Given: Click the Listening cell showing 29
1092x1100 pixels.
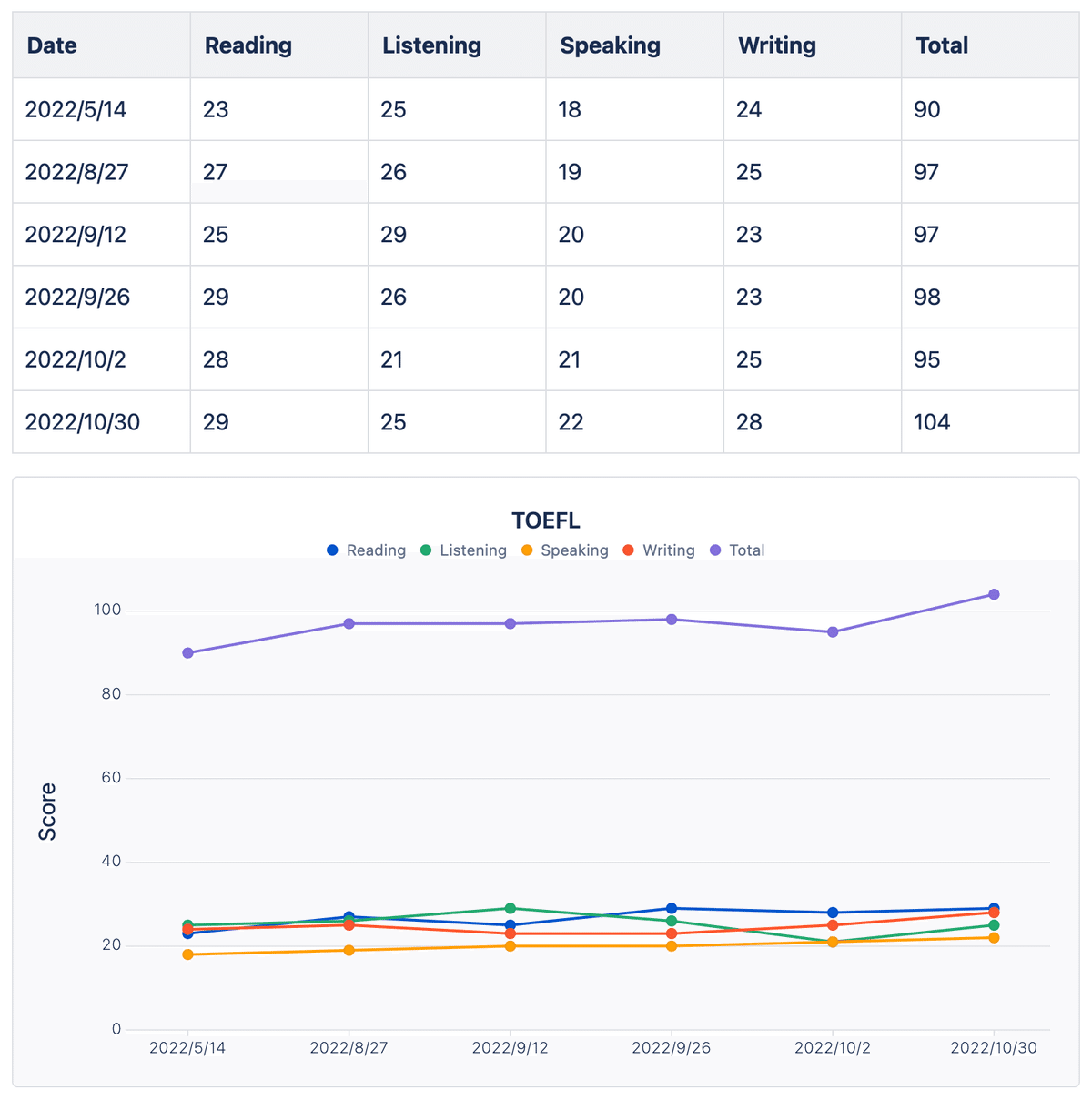Looking at the screenshot, I should pos(457,235).
